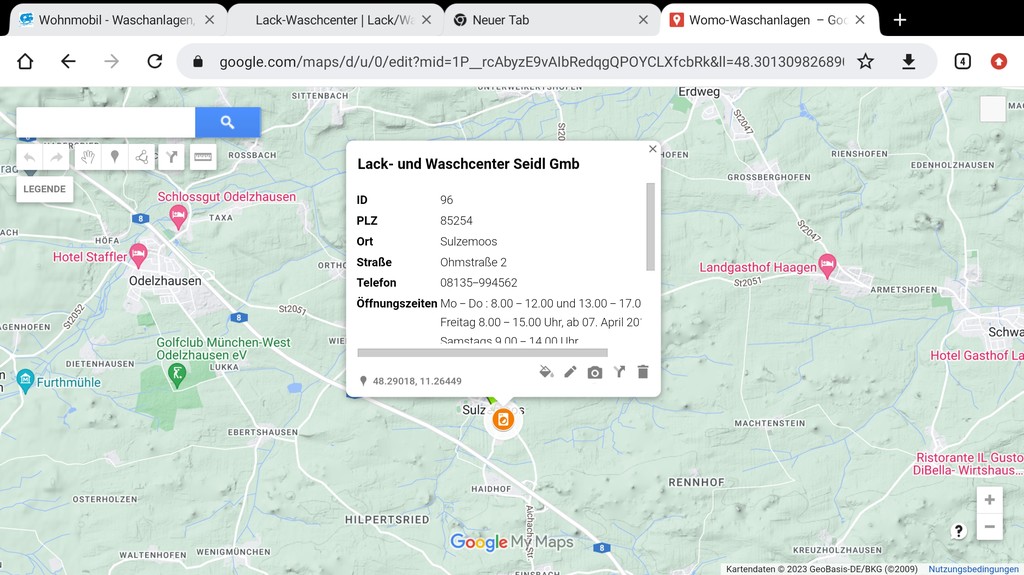Open a new browser tab
This screenshot has width=1024, height=575.
tap(899, 20)
